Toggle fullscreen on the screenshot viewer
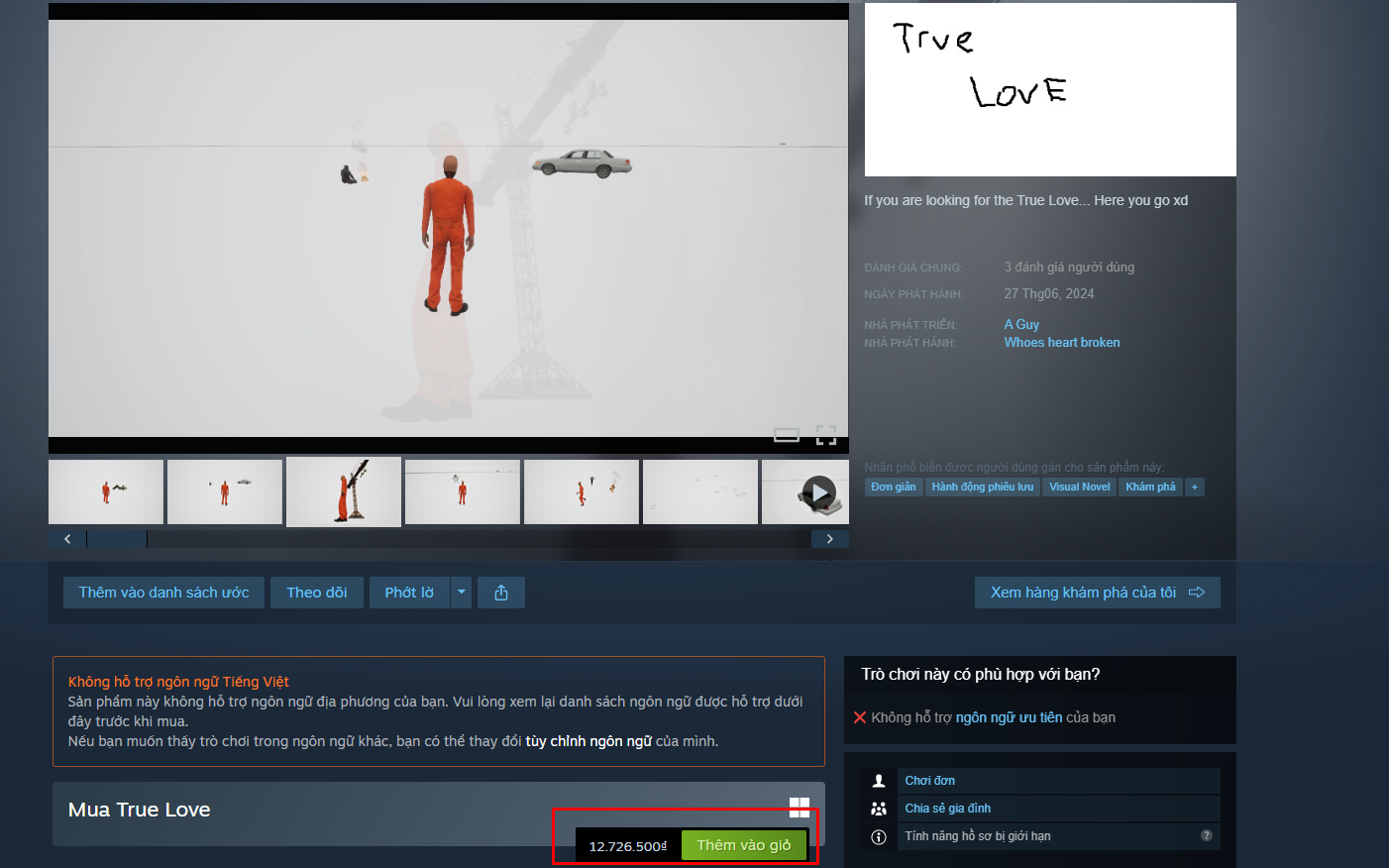The width and height of the screenshot is (1389, 868). [x=825, y=435]
